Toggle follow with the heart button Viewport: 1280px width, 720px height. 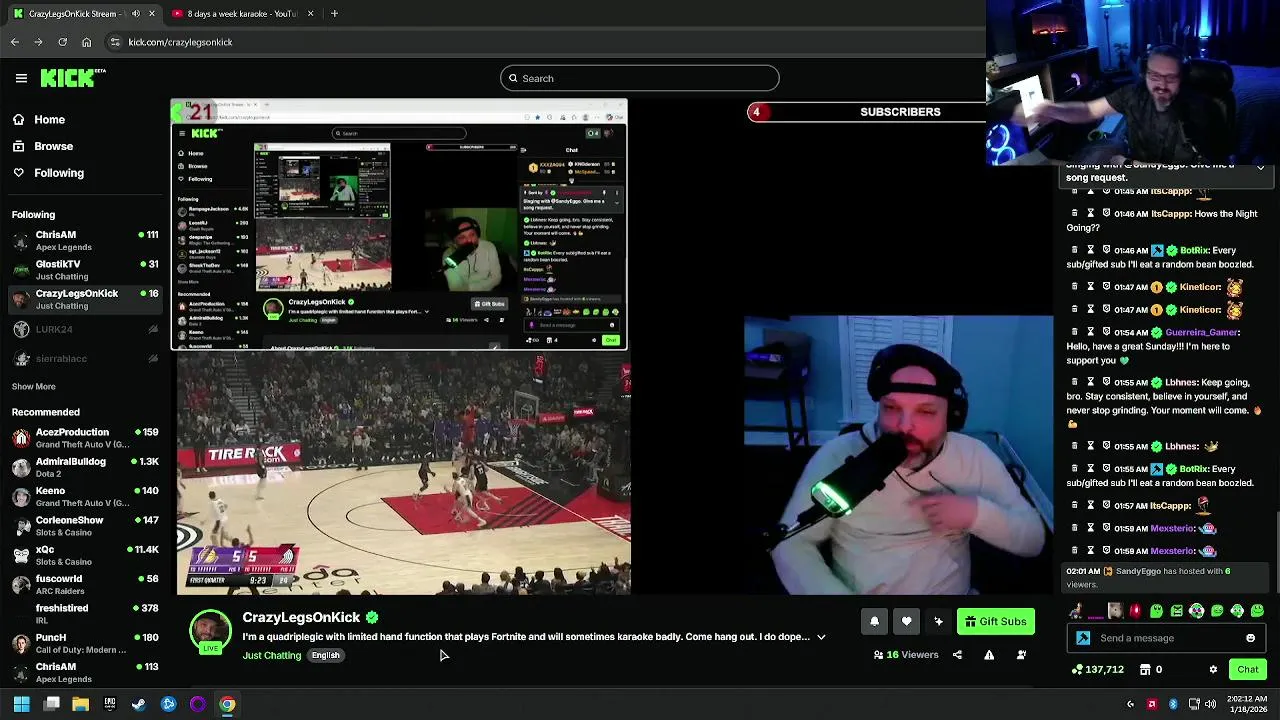click(906, 622)
